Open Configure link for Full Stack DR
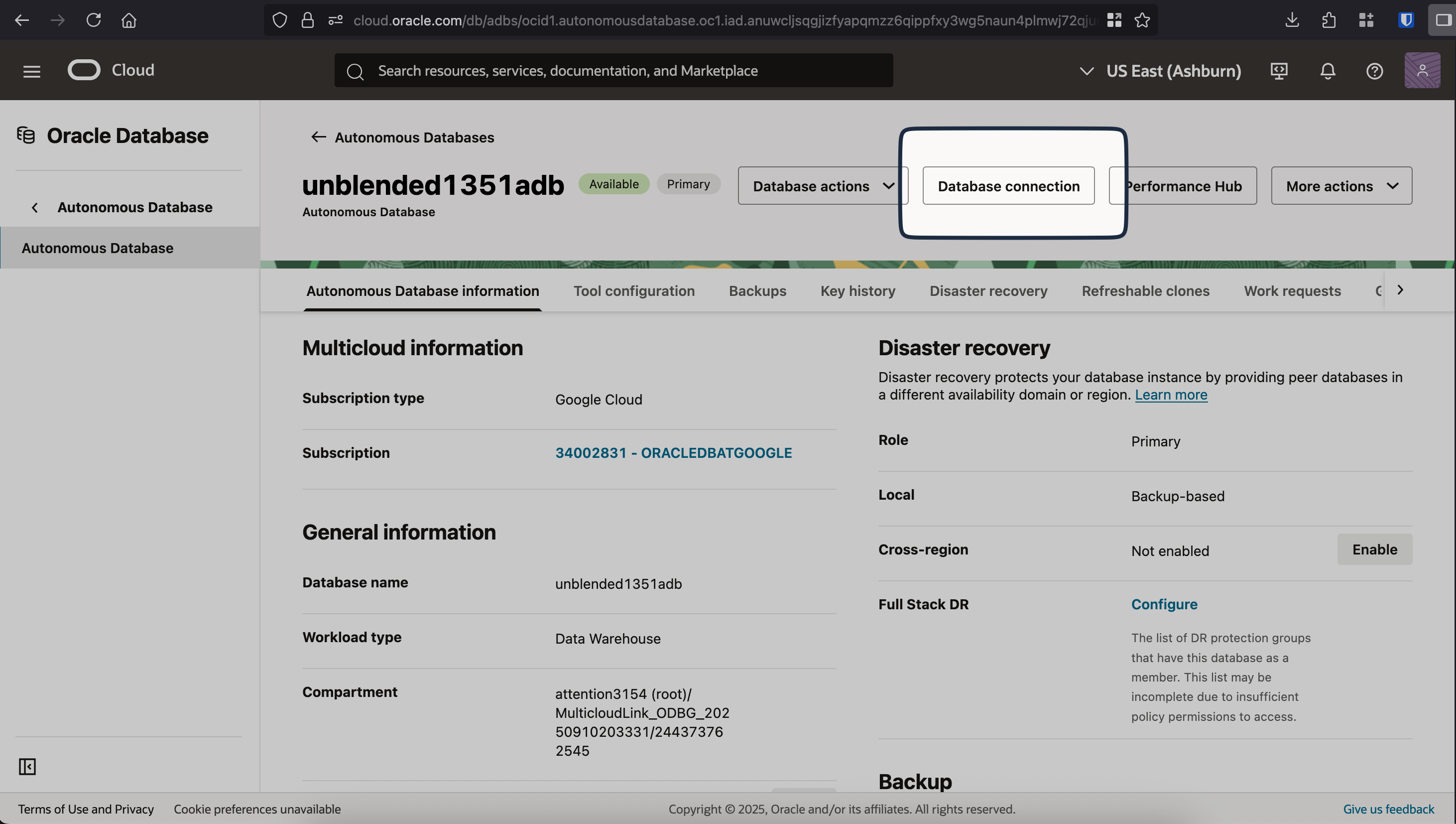Screen dimensions: 1456x824 [1164, 604]
